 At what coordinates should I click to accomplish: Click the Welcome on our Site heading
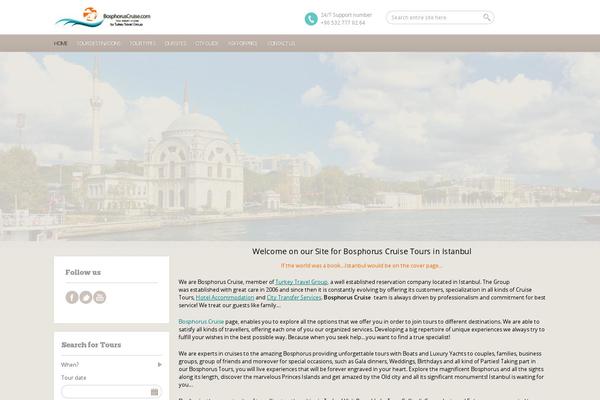pos(362,251)
